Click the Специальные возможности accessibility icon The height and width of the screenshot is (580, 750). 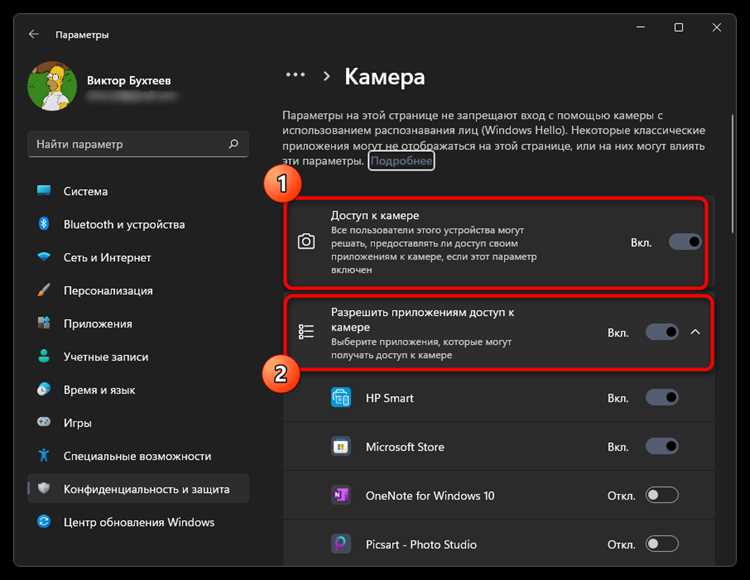click(44, 455)
